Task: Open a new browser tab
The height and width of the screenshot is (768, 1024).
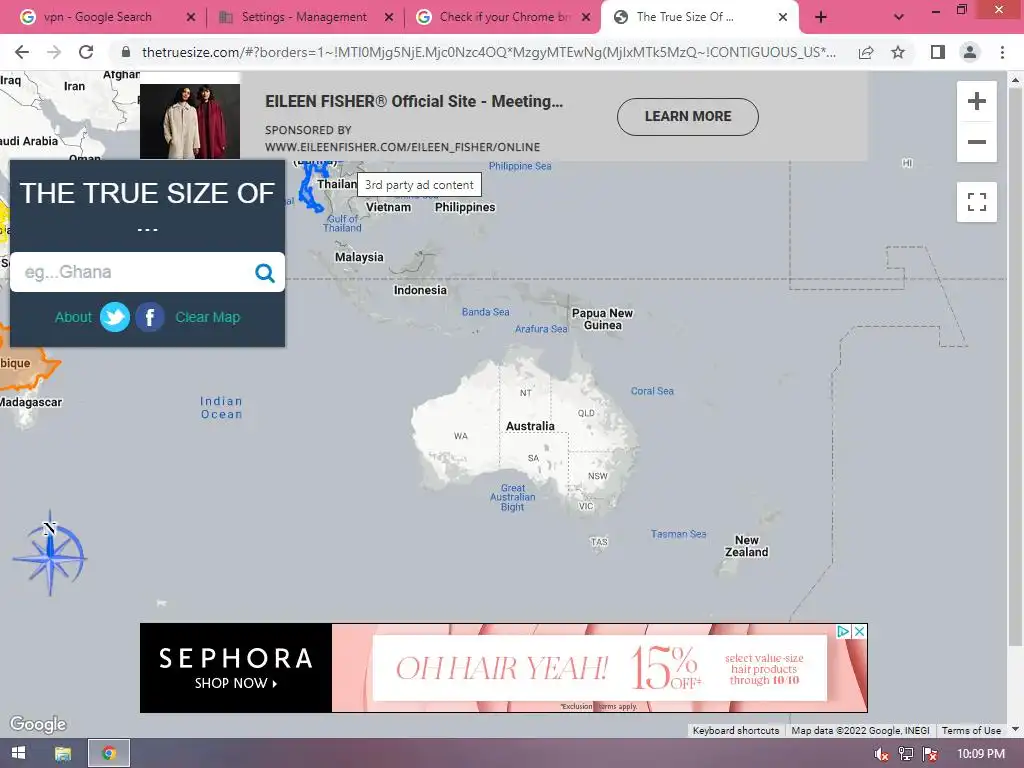Action: [x=821, y=17]
